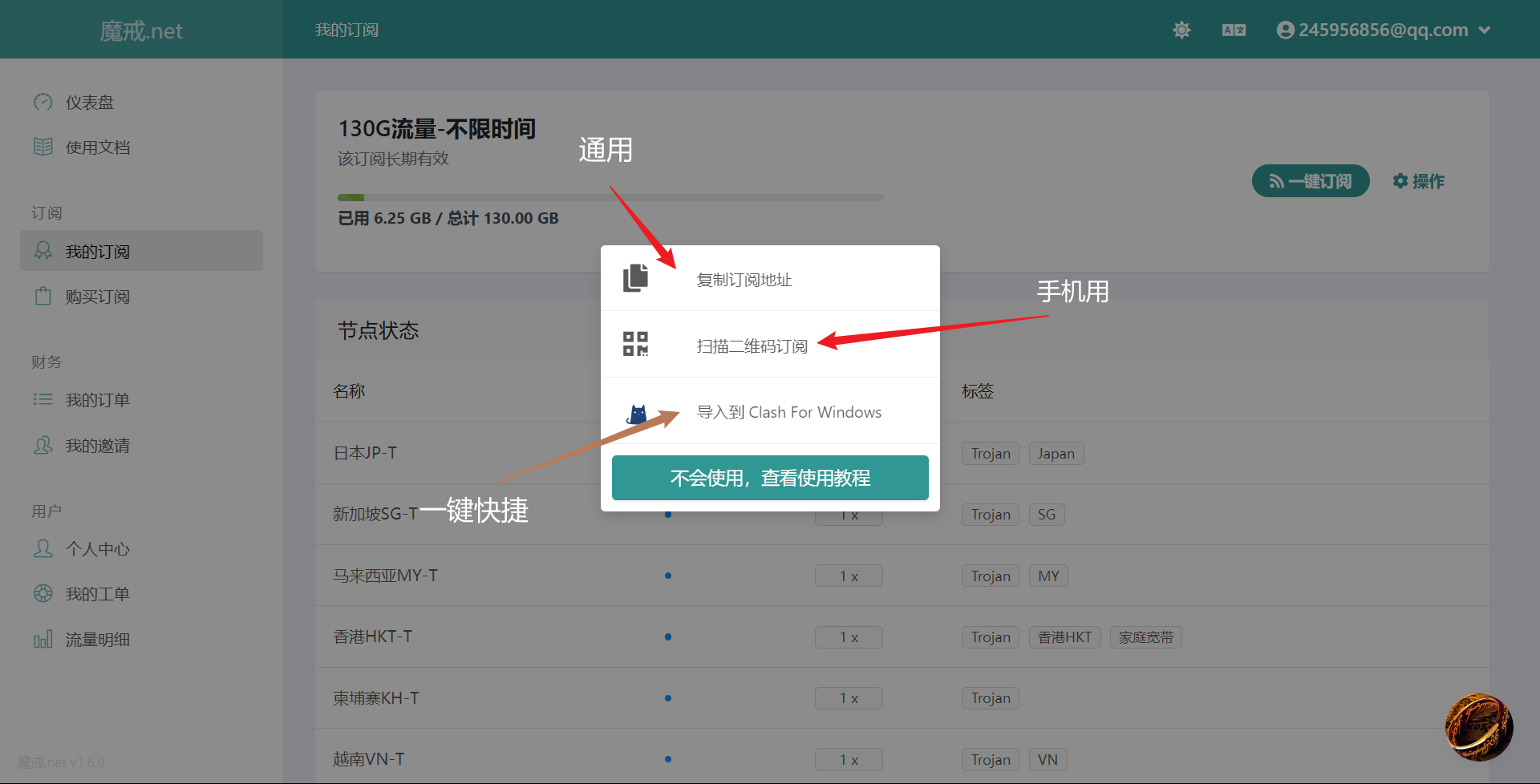The width and height of the screenshot is (1540, 784).
Task: Click the 我的订阅 rocket icon
Action: click(x=43, y=251)
